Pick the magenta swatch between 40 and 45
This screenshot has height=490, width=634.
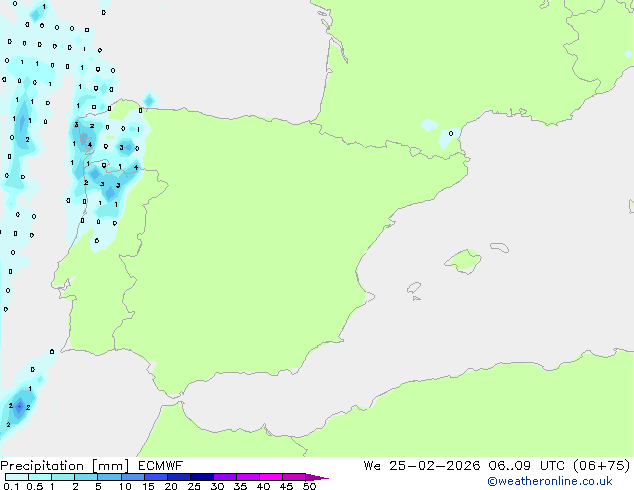[272, 478]
